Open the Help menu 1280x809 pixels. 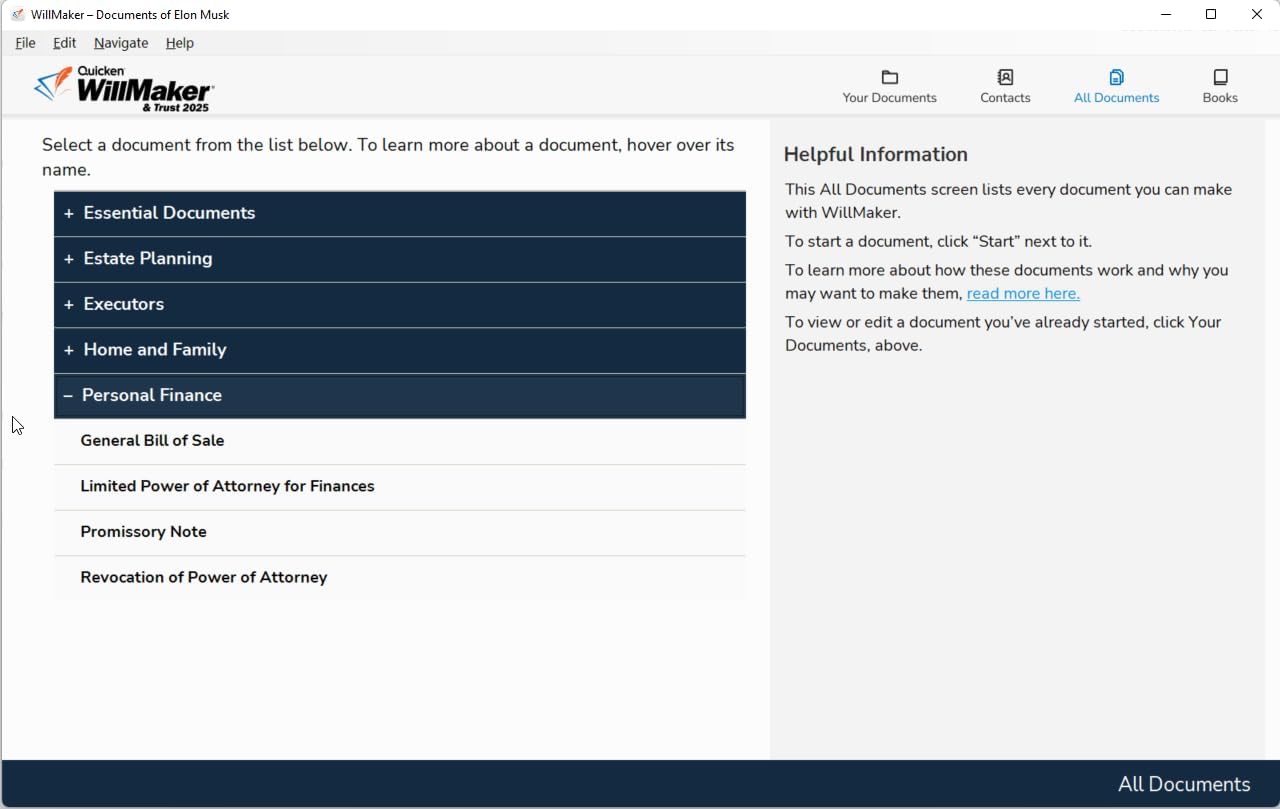pyautogui.click(x=180, y=43)
